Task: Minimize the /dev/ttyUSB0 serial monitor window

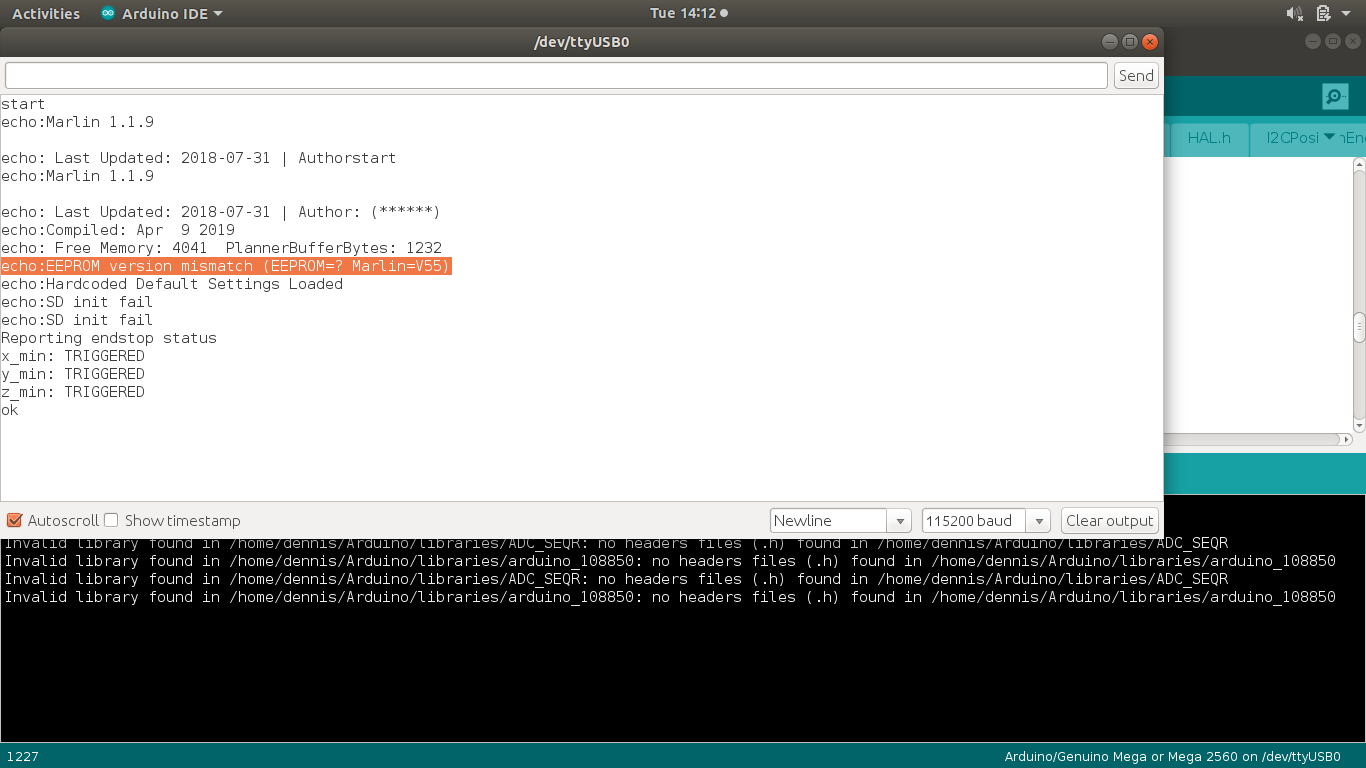Action: 1109,42
